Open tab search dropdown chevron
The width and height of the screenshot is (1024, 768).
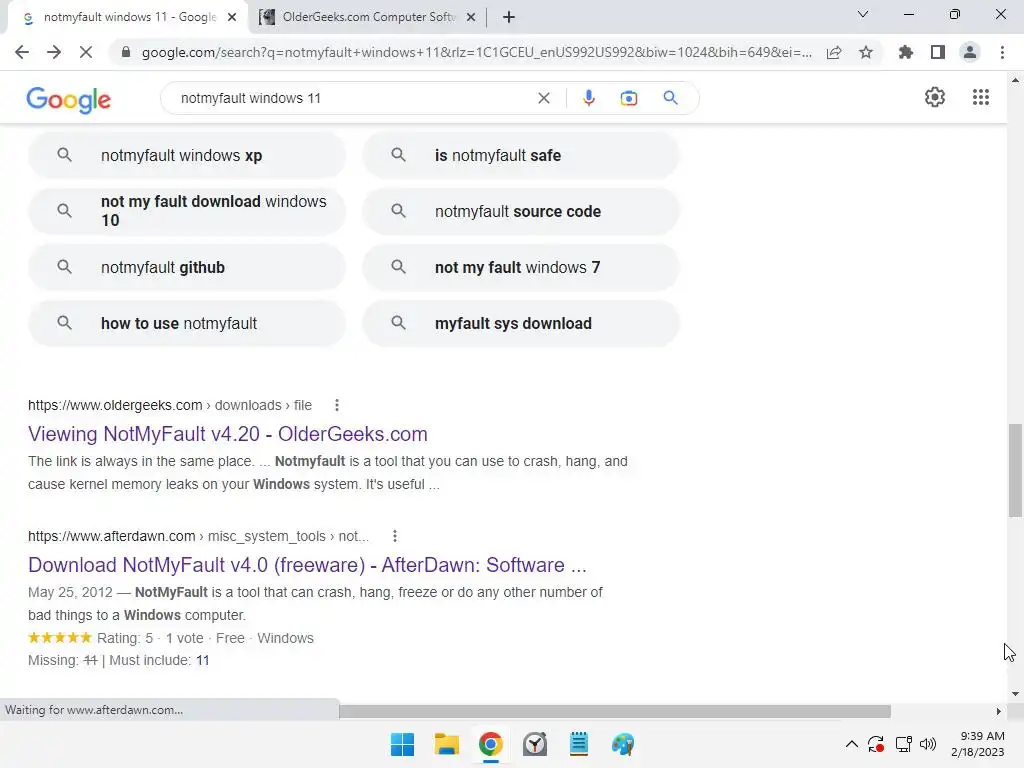(x=863, y=14)
